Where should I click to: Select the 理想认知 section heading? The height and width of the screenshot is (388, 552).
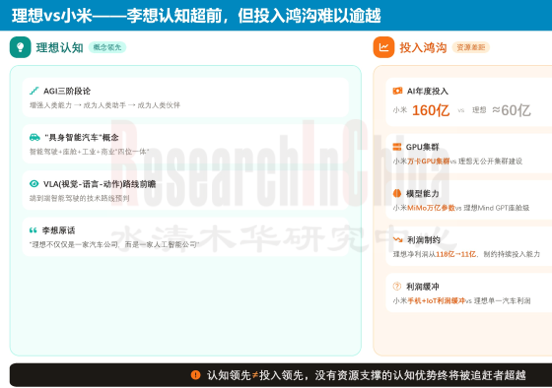click(59, 48)
